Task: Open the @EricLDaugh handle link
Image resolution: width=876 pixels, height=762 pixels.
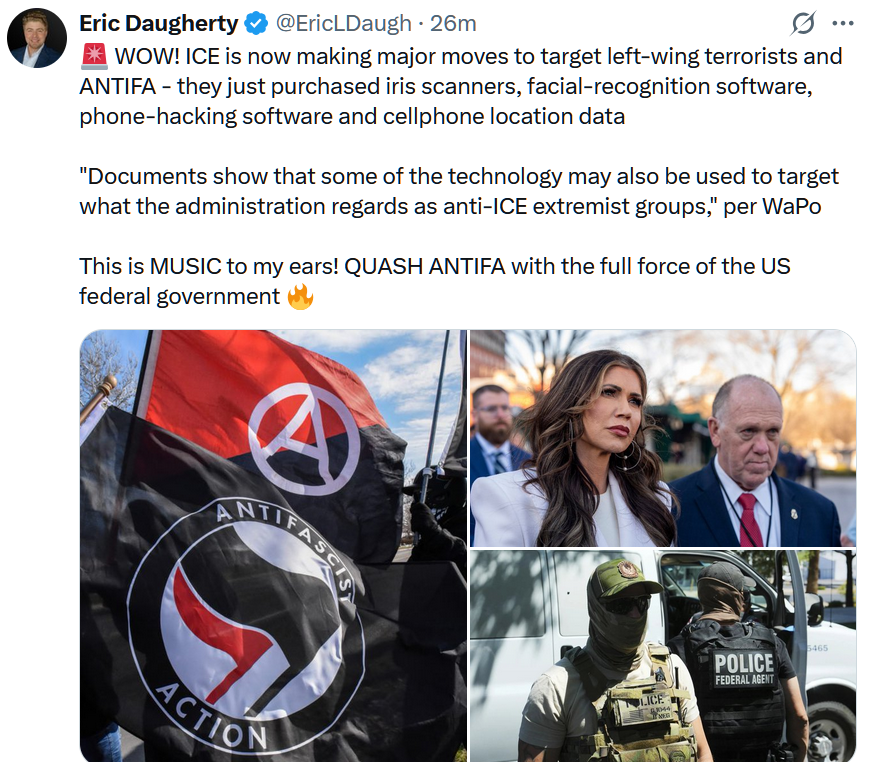Action: point(343,23)
